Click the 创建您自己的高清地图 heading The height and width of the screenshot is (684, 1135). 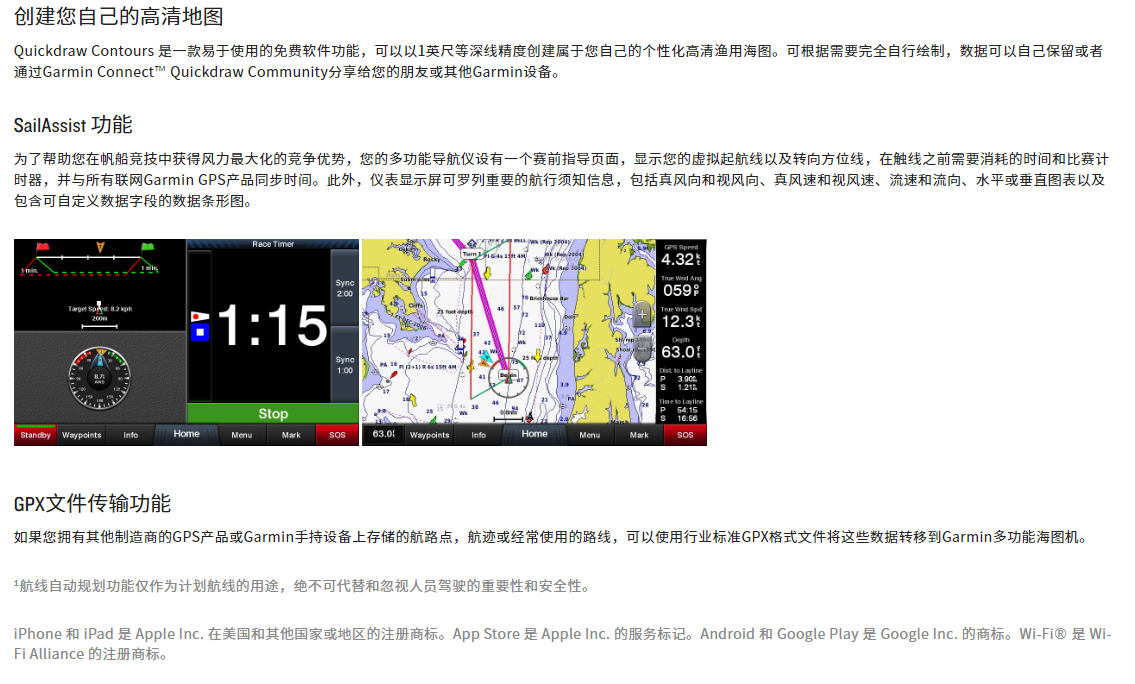(119, 16)
